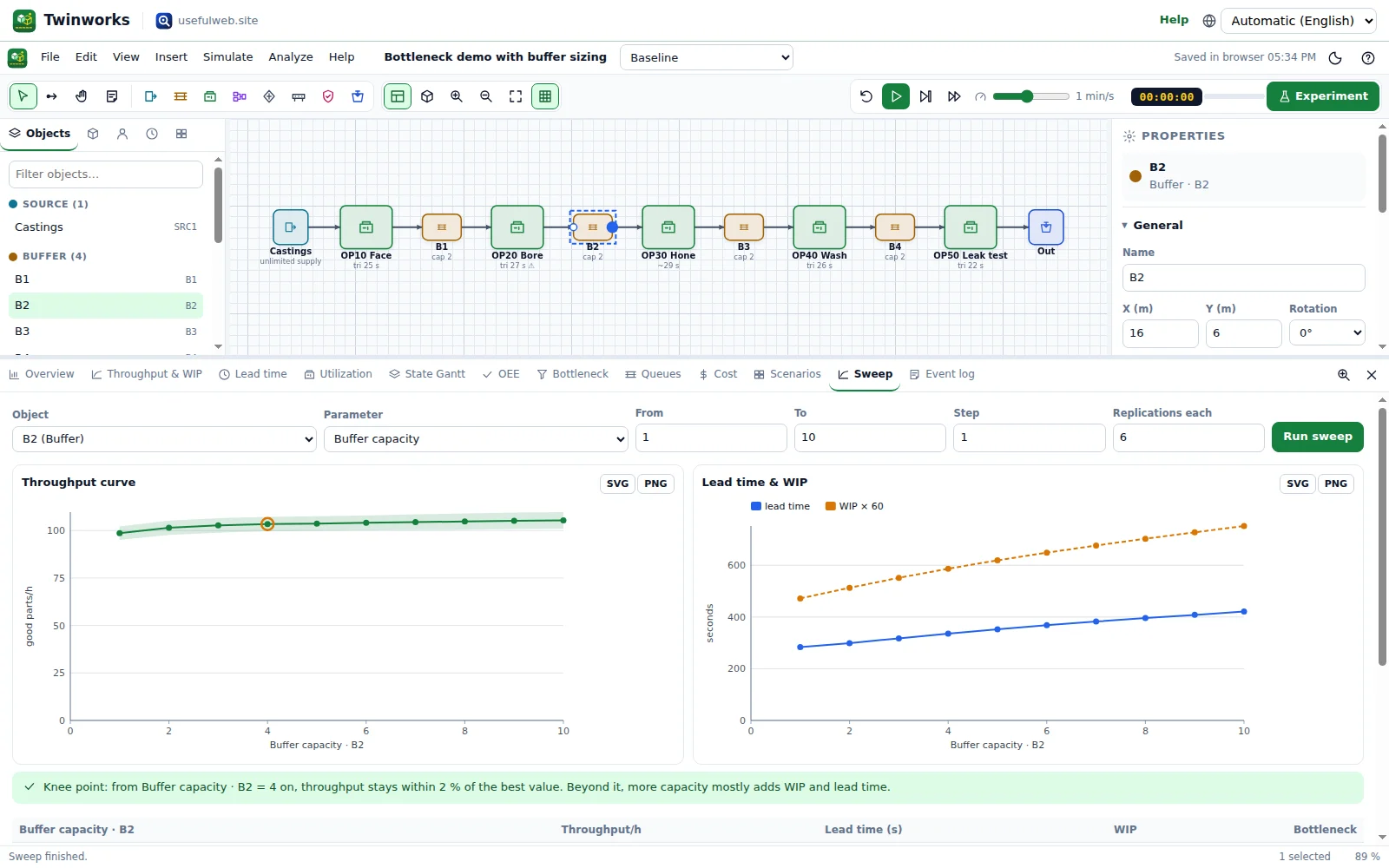
Task: Open the Buffer capacity parameter dropdown
Action: [476, 439]
